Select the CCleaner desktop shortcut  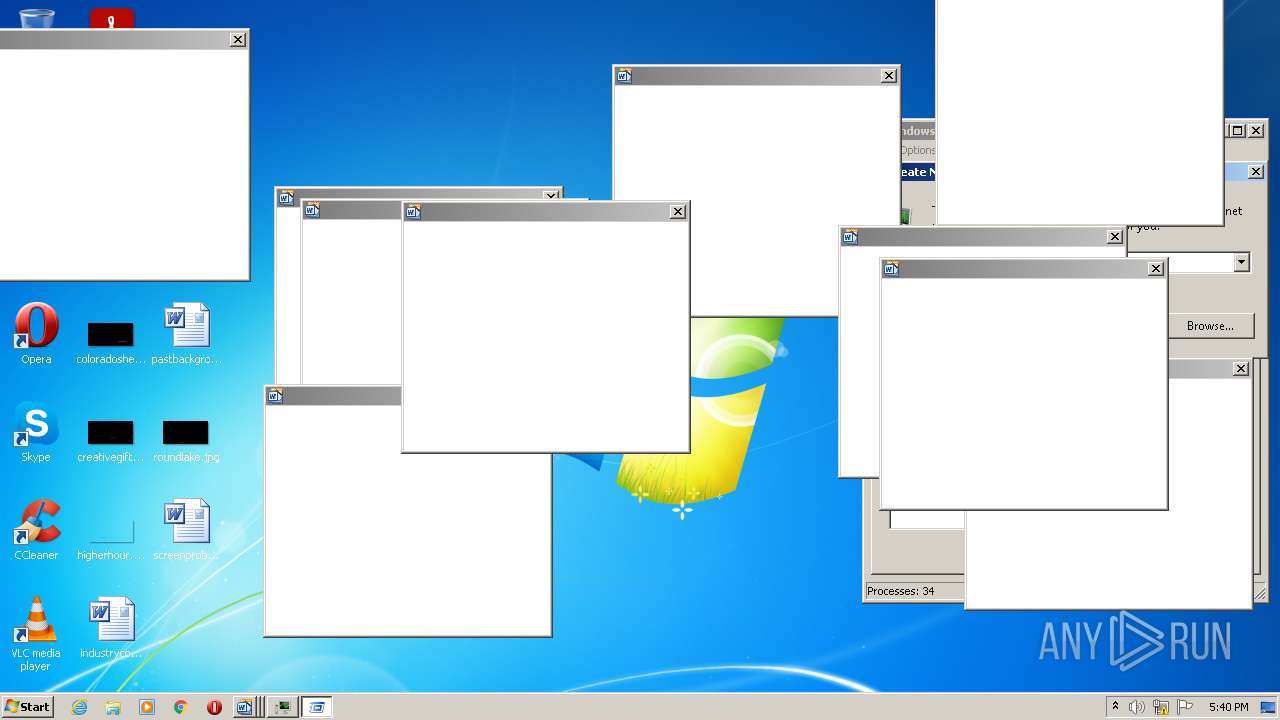point(36,530)
